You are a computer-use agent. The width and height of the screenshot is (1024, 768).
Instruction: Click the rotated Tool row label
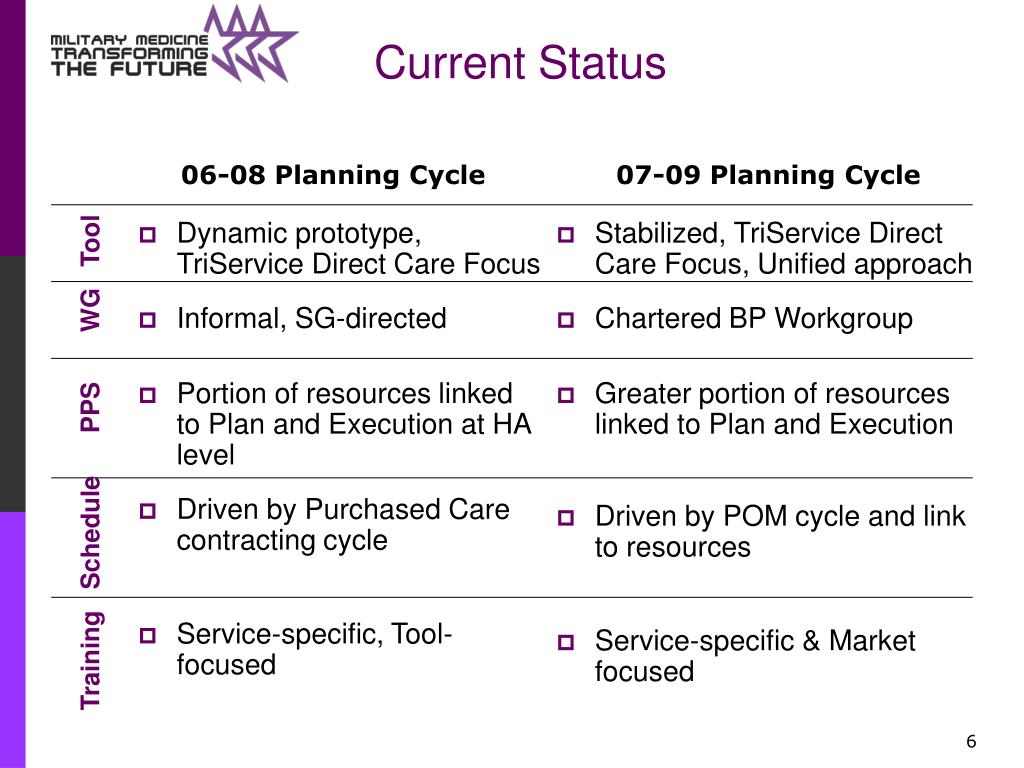[x=90, y=240]
